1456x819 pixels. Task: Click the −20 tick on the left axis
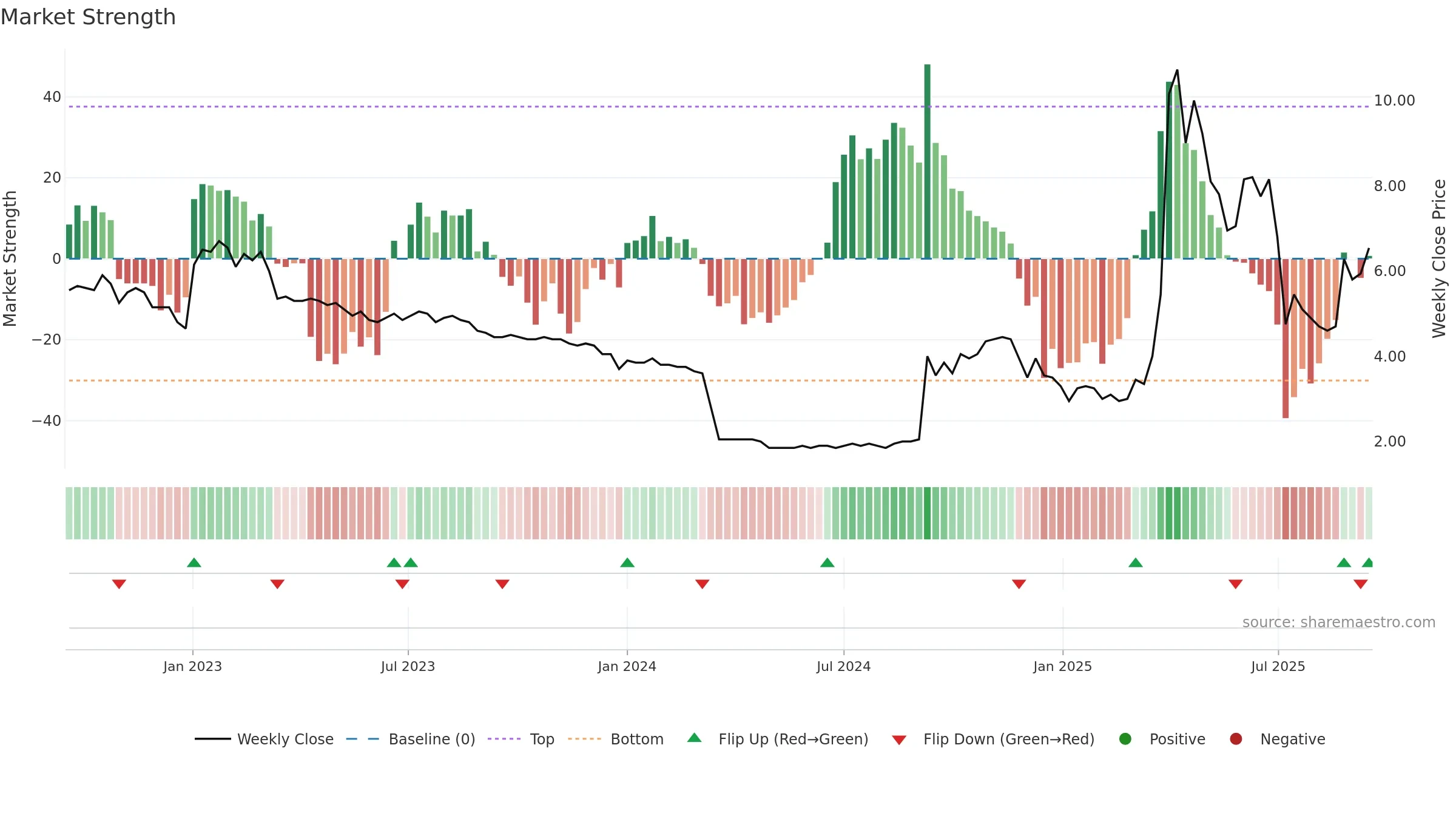[x=47, y=340]
